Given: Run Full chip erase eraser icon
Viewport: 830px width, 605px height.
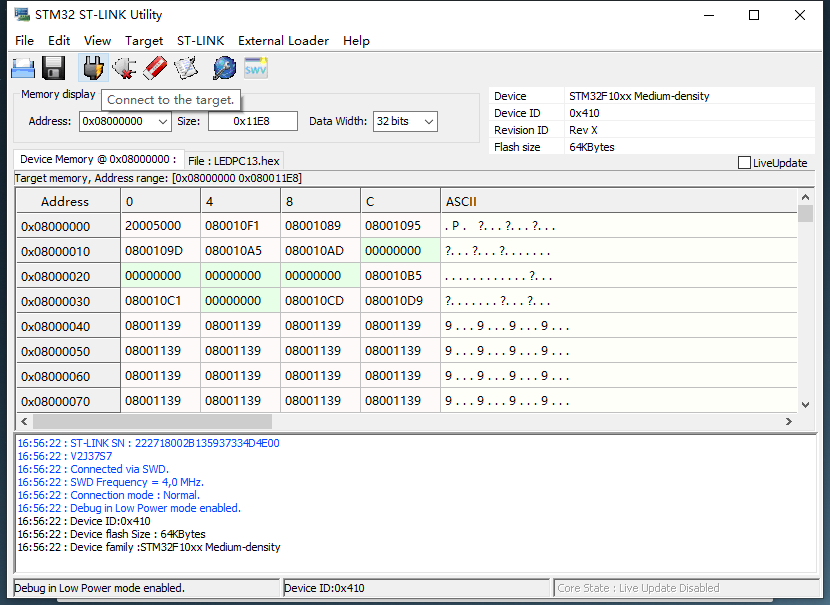Looking at the screenshot, I should (155, 68).
